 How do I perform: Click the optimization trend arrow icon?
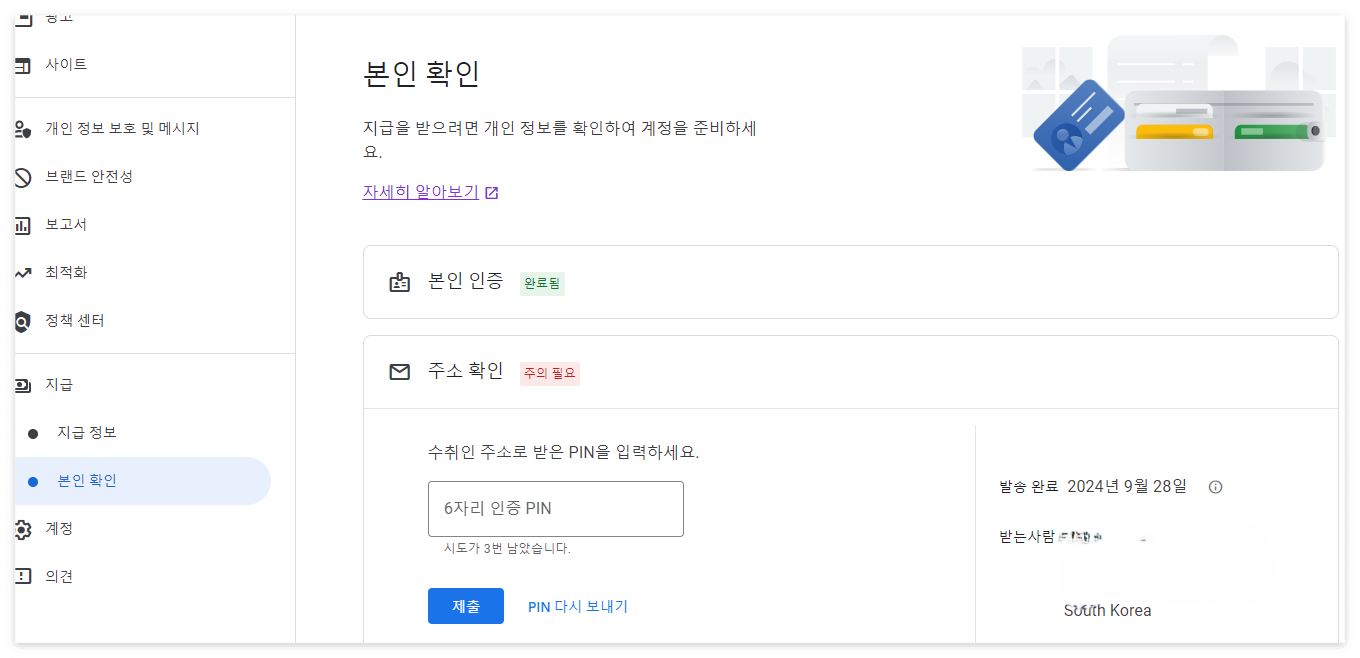pyautogui.click(x=23, y=273)
